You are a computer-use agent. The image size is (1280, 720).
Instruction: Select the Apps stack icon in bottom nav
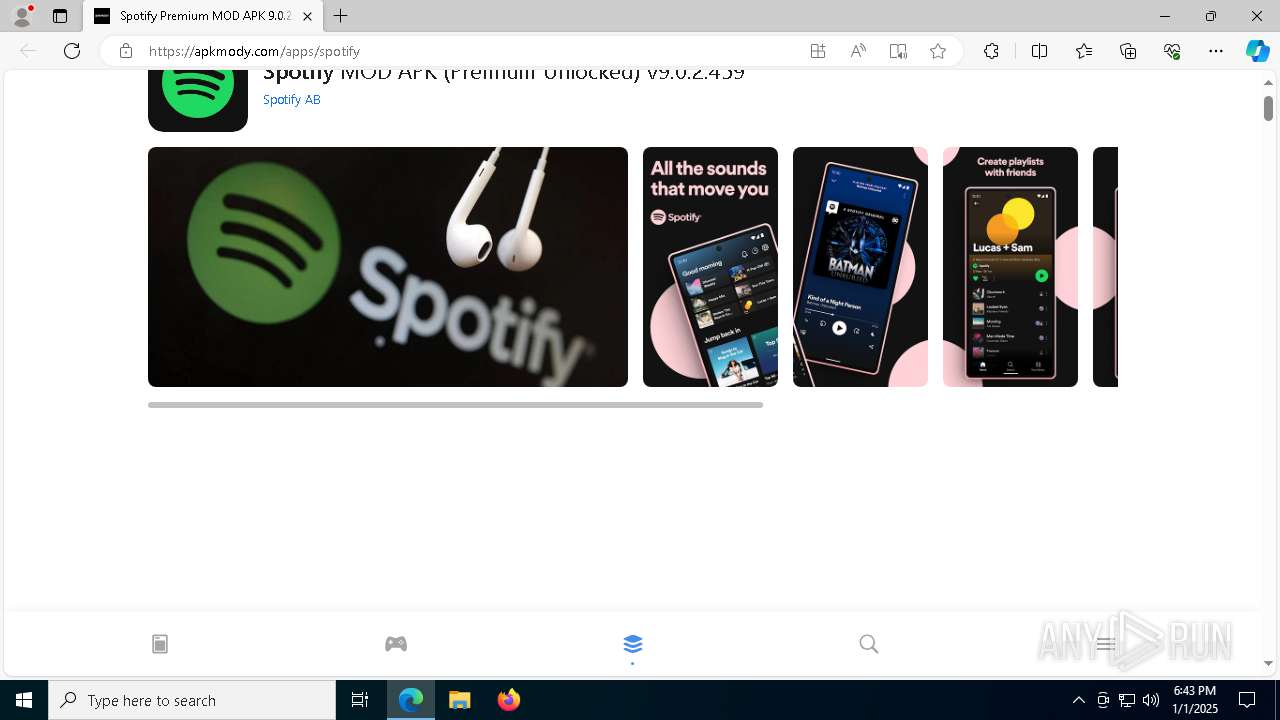[x=632, y=644]
